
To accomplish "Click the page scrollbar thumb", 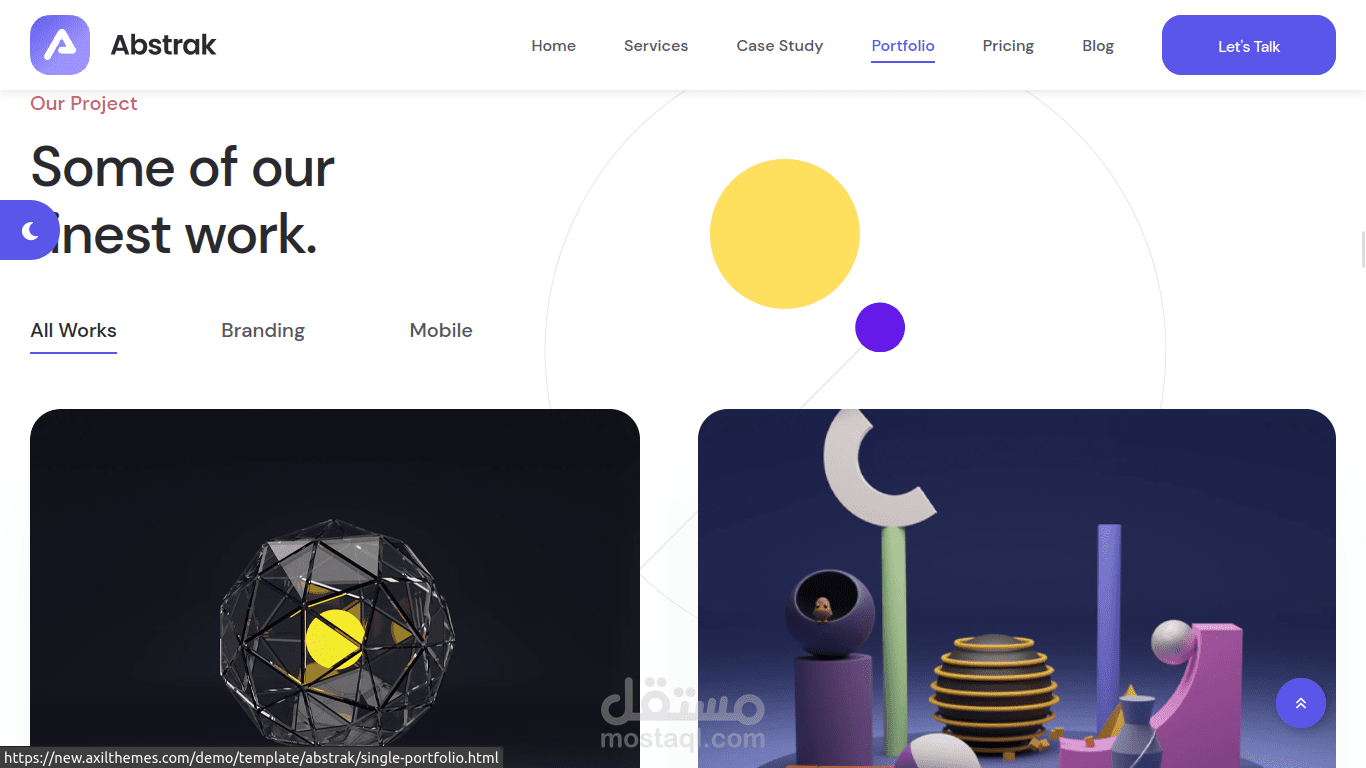I will tap(1363, 248).
